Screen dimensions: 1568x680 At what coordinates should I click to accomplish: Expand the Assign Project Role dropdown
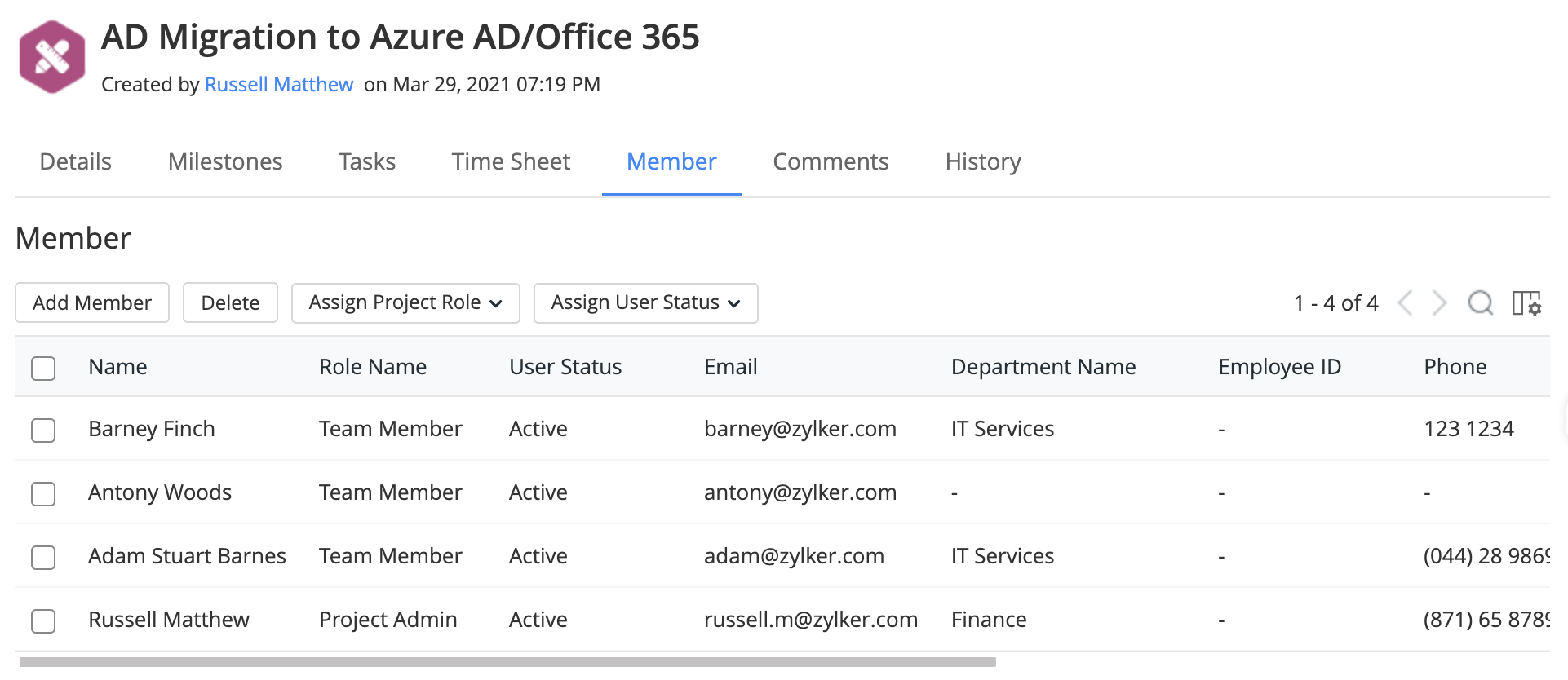click(405, 303)
